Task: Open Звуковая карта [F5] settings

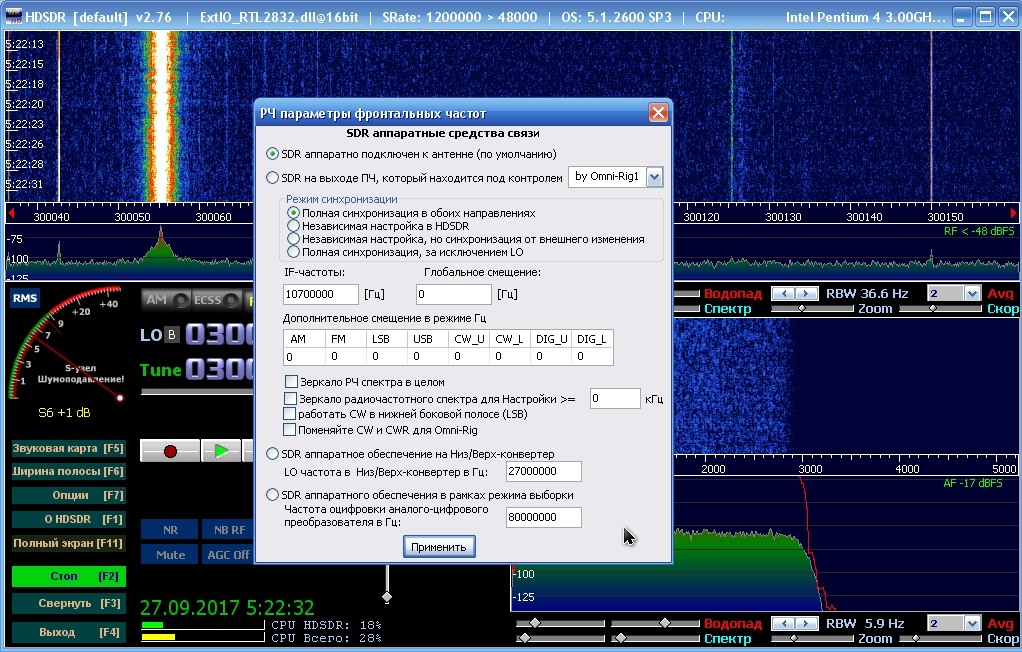Action: [x=68, y=448]
